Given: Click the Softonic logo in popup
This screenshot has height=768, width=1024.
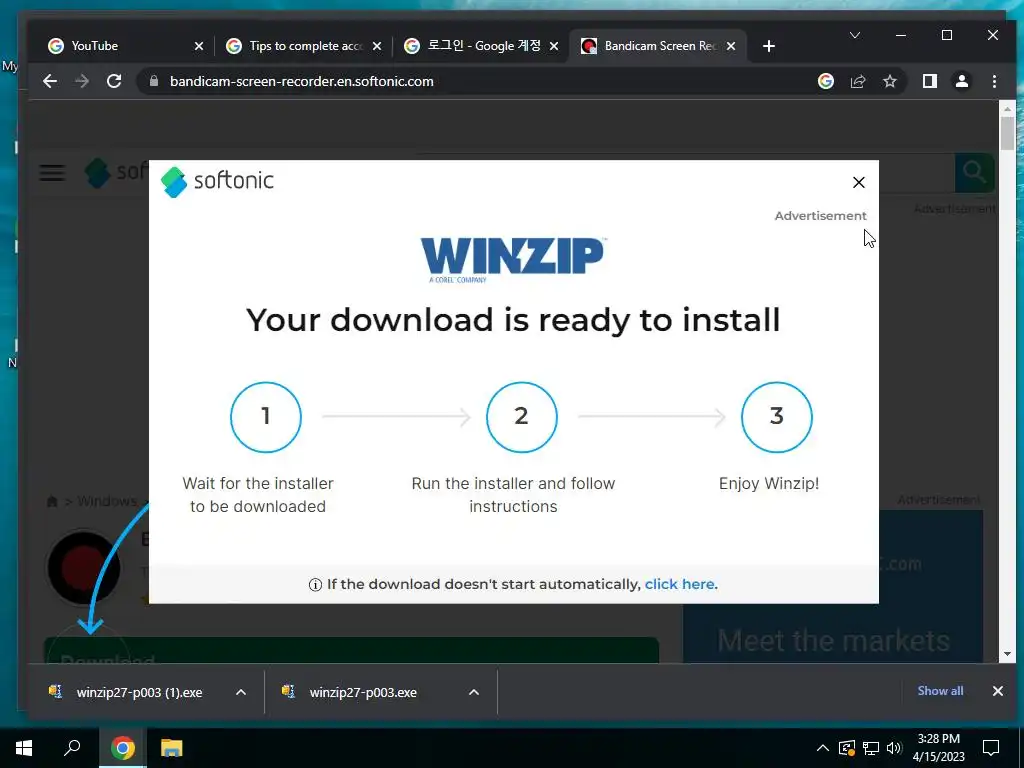Looking at the screenshot, I should coord(217,182).
